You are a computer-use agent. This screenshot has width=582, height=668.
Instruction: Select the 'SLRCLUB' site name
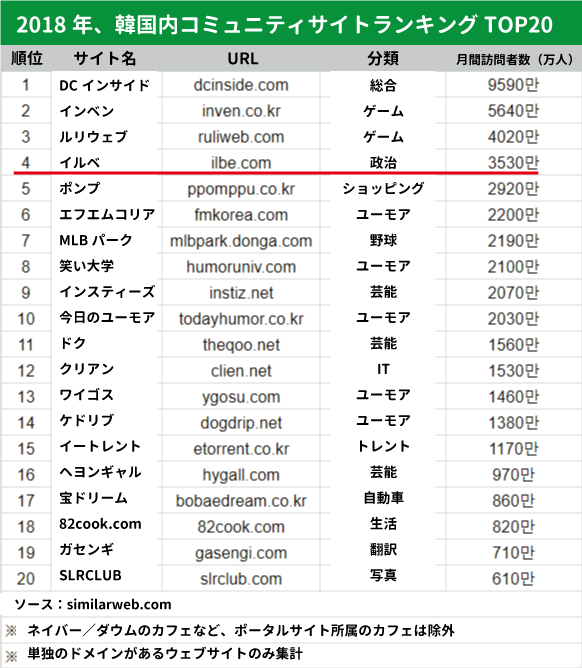(x=90, y=575)
